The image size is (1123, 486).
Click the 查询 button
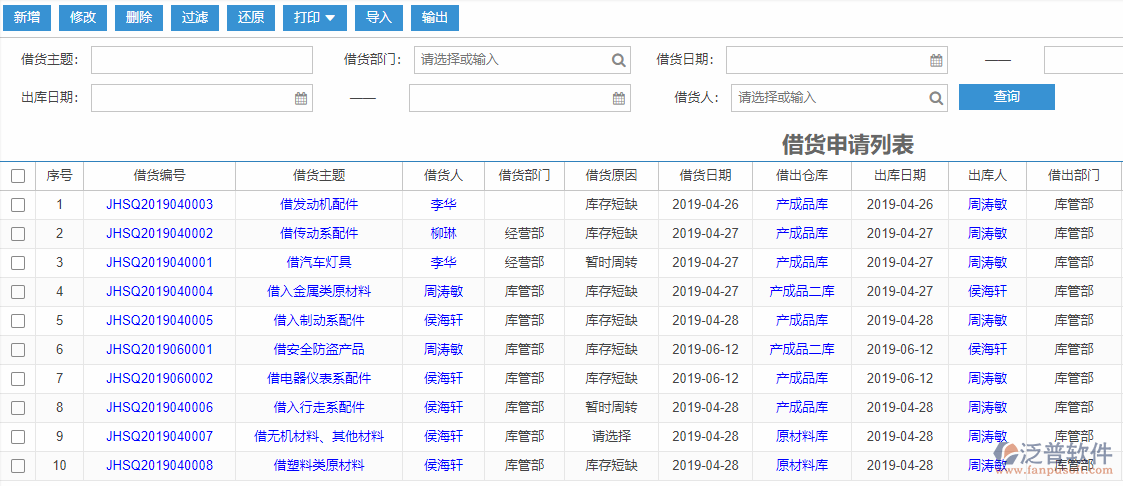point(1007,97)
